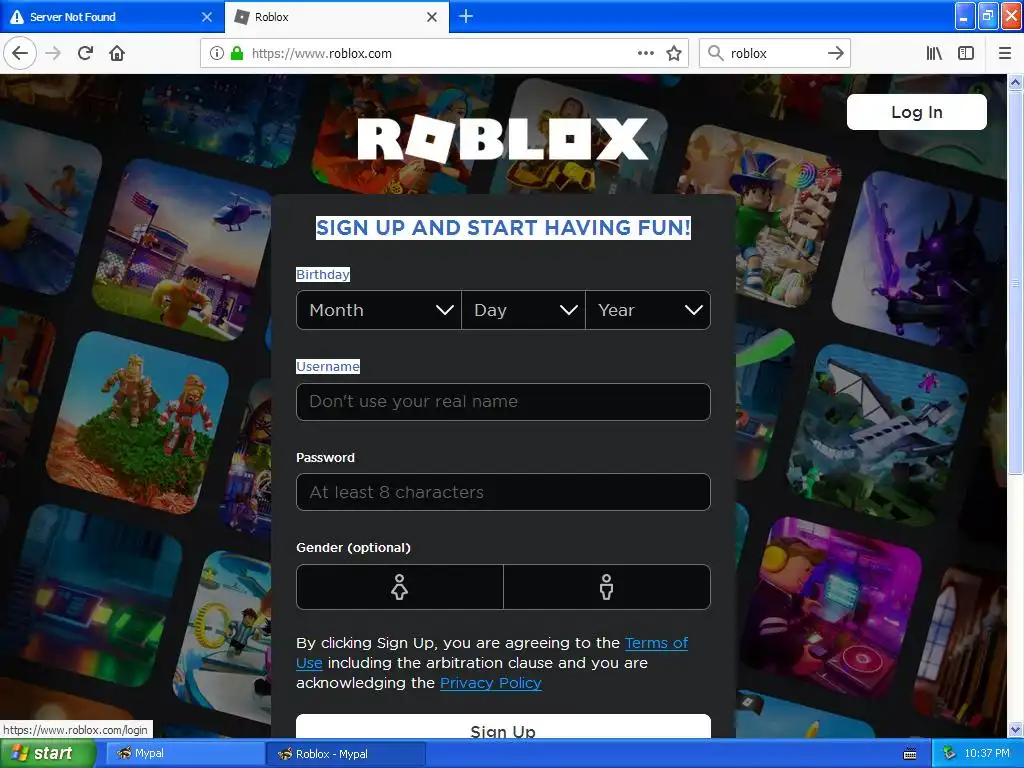1024x768 pixels.
Task: Click the on-screen keyboard tray icon
Action: point(909,754)
